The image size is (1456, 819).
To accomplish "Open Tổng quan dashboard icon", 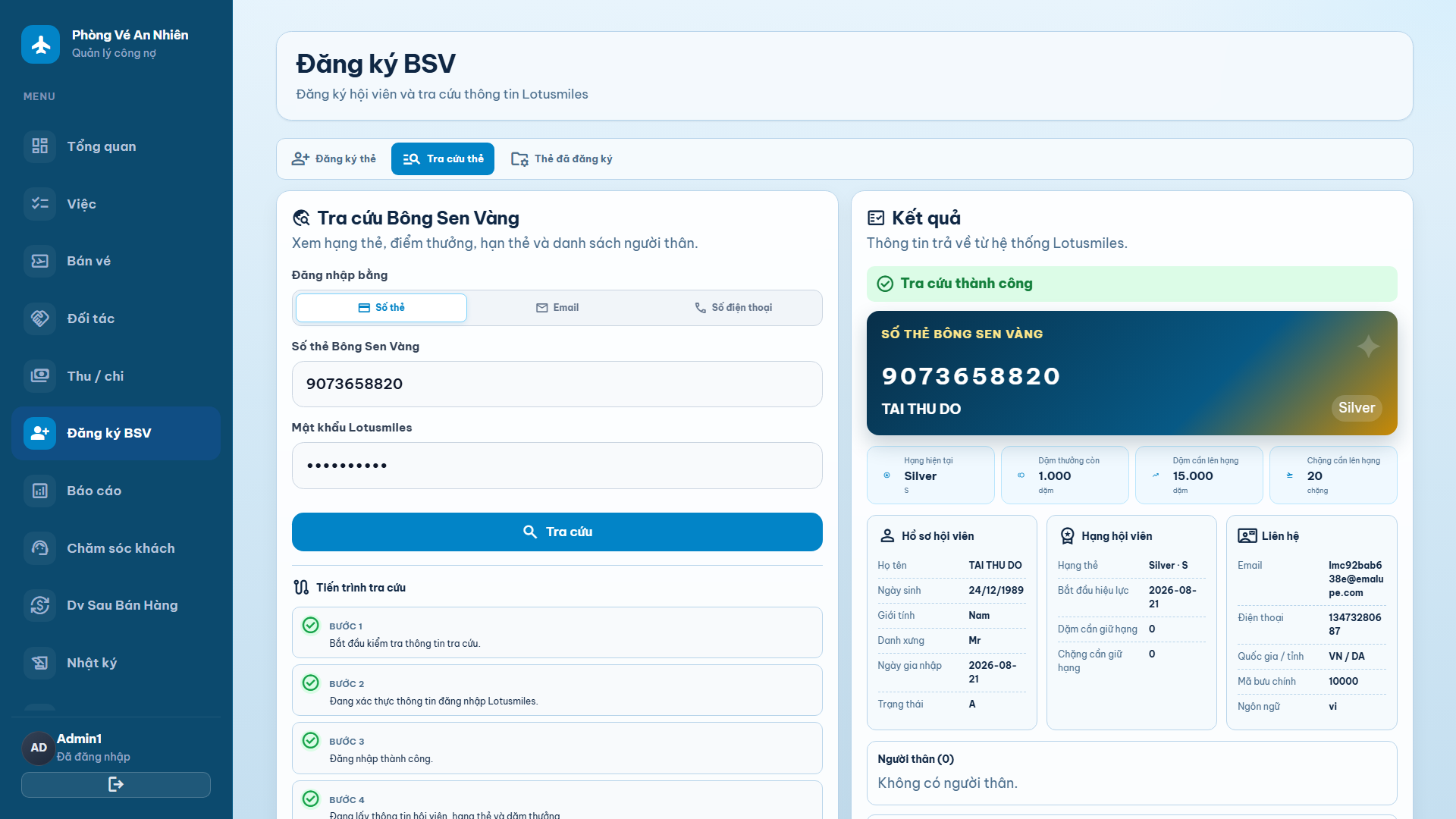I will click(x=39, y=146).
